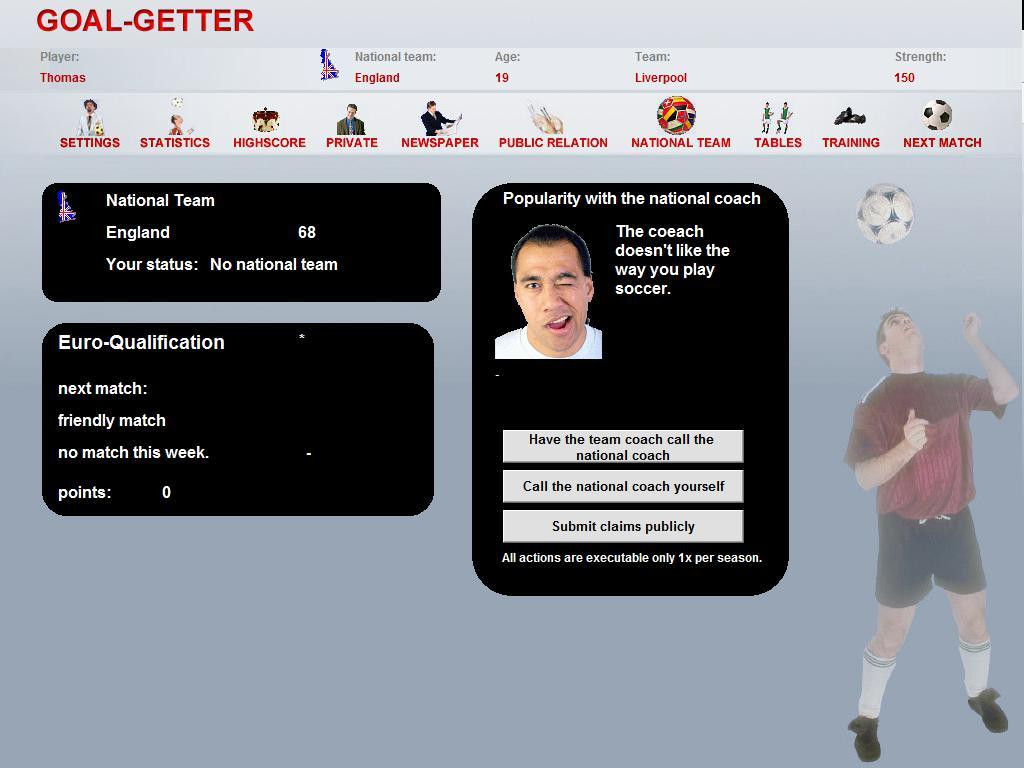This screenshot has width=1024, height=768.
Task: Open the Newspaper reader icon
Action: pos(441,118)
